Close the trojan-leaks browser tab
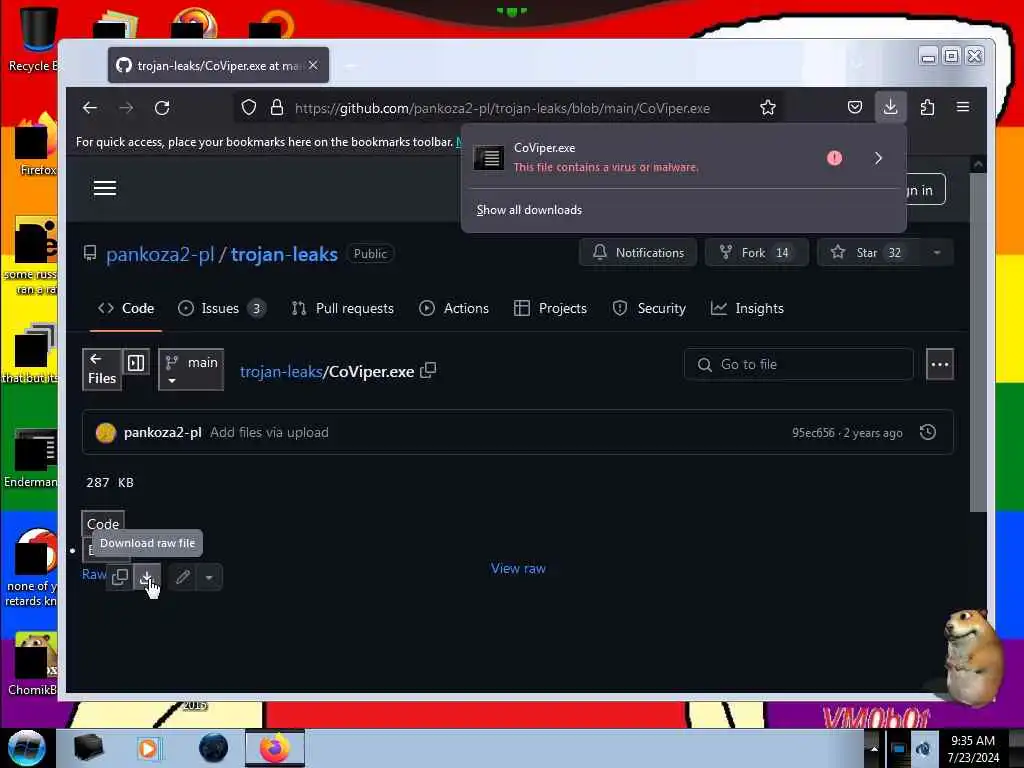This screenshot has width=1024, height=768. (x=313, y=65)
